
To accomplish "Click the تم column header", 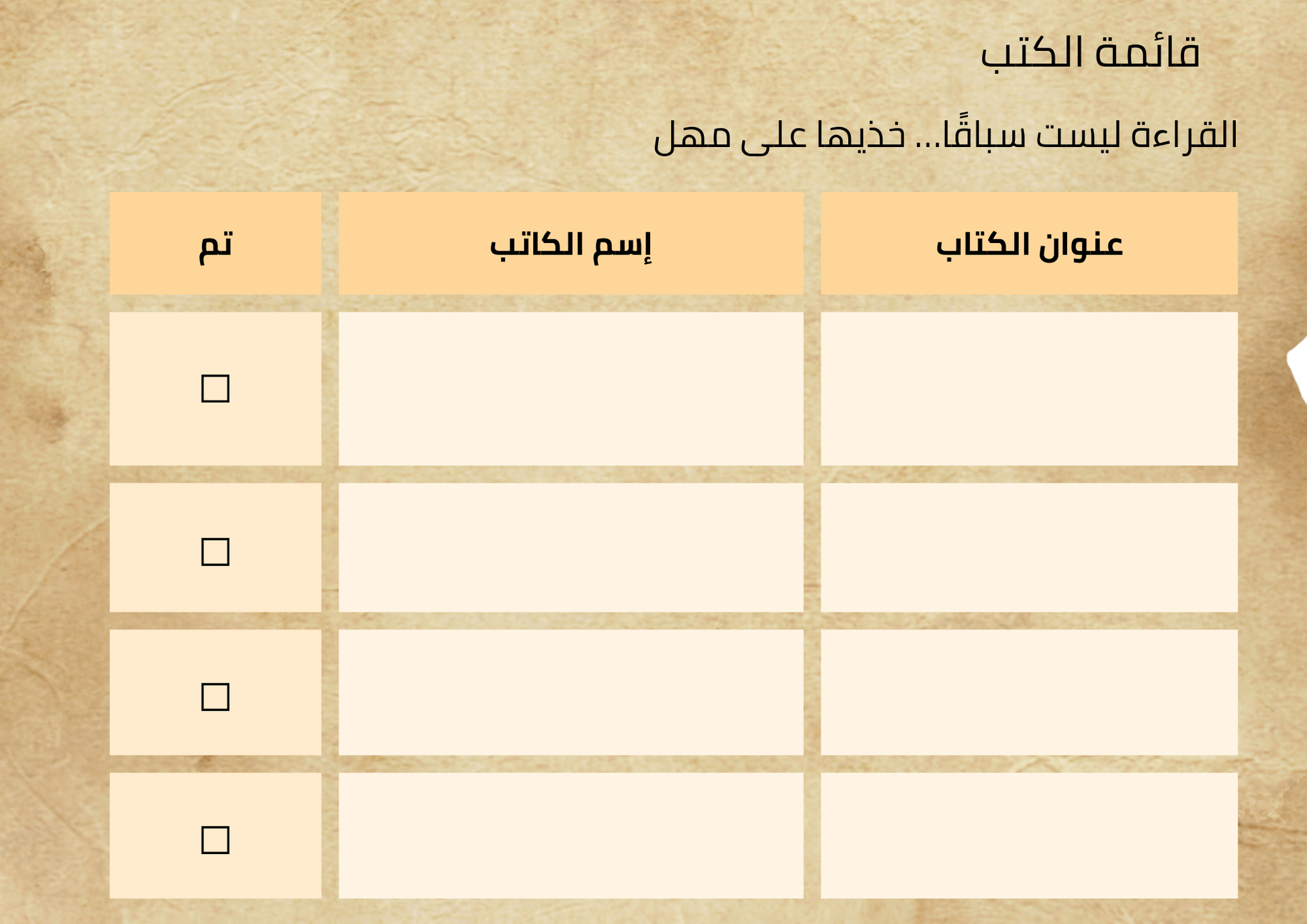I will [x=215, y=243].
